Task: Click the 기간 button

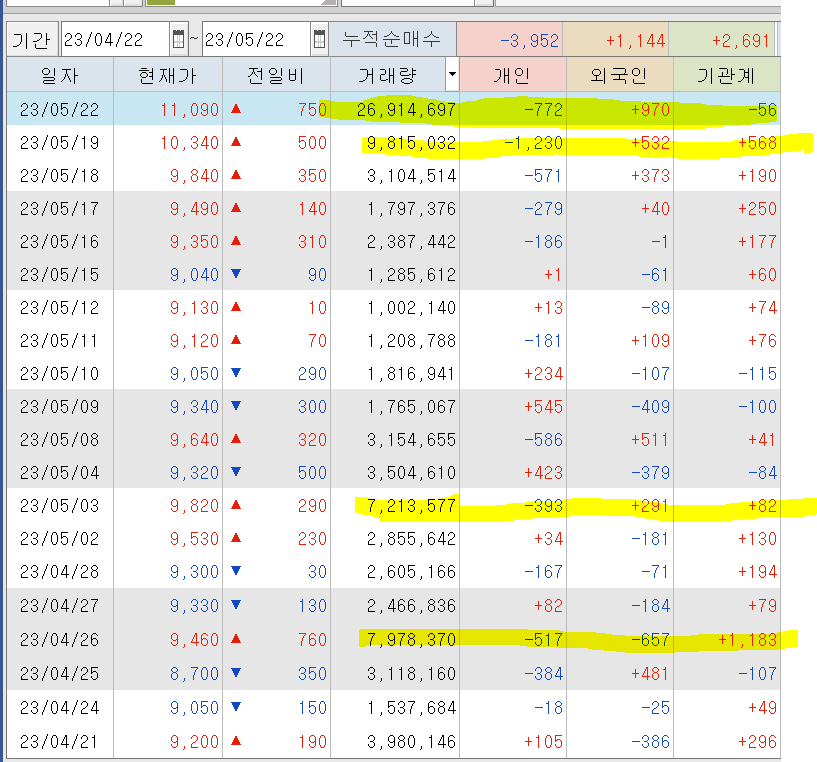Action: (31, 40)
